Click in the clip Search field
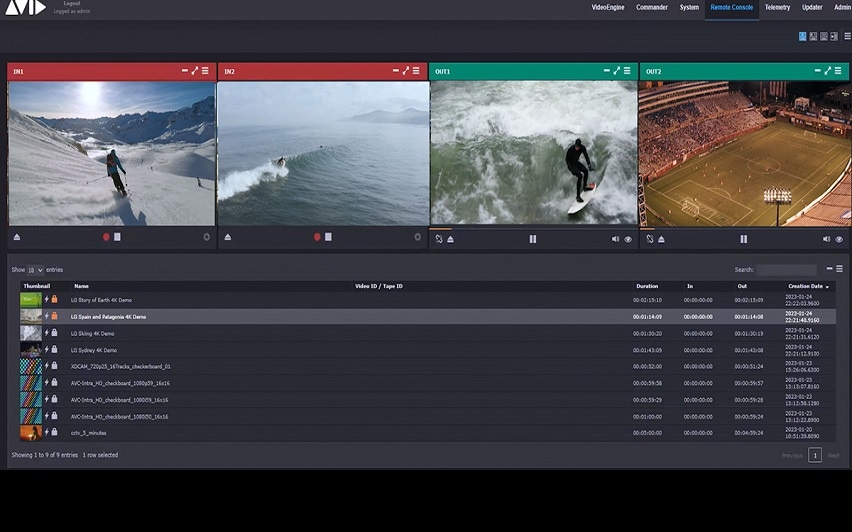 coord(786,270)
